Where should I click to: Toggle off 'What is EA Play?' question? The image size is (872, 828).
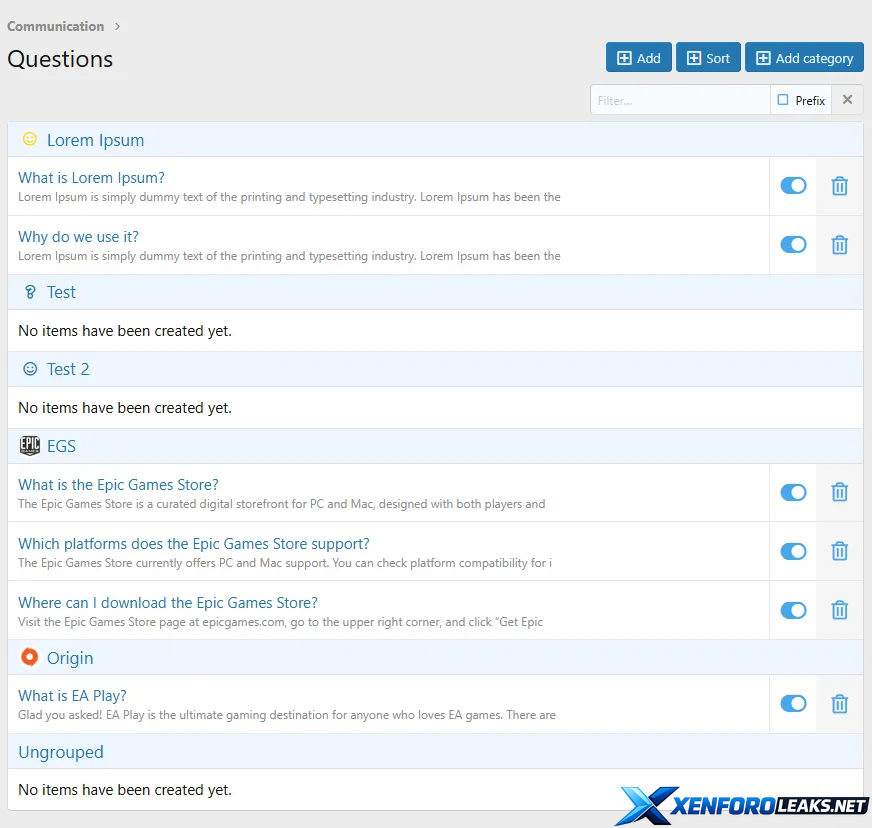(x=793, y=704)
